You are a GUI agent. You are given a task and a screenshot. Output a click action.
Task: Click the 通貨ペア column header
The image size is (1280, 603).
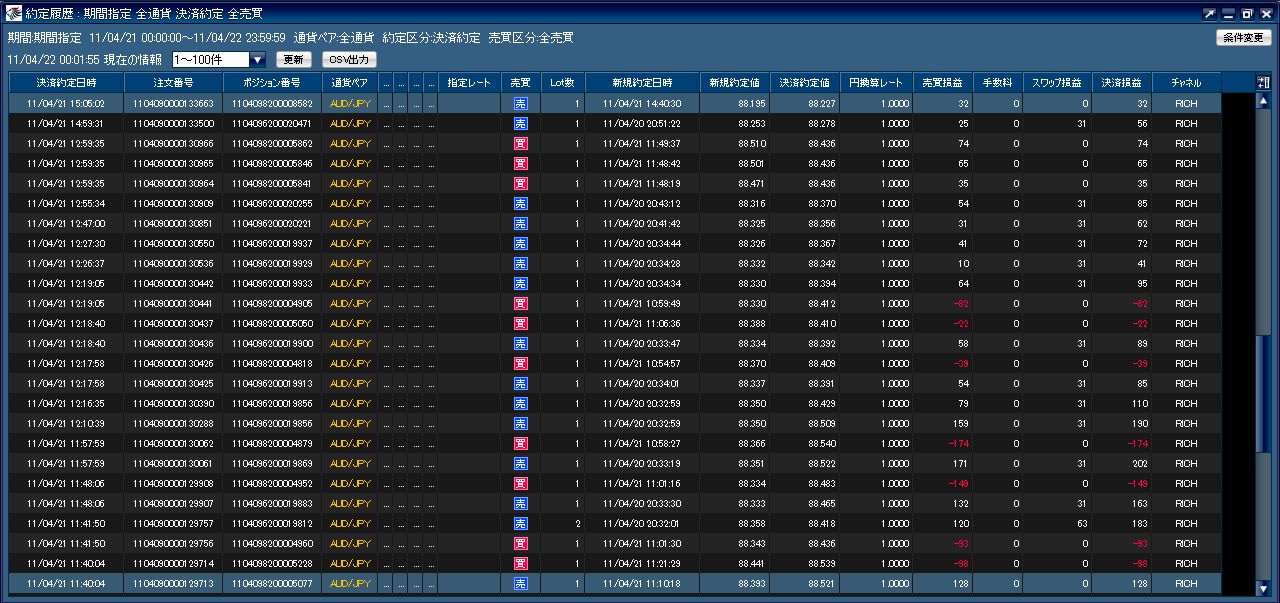click(x=350, y=83)
